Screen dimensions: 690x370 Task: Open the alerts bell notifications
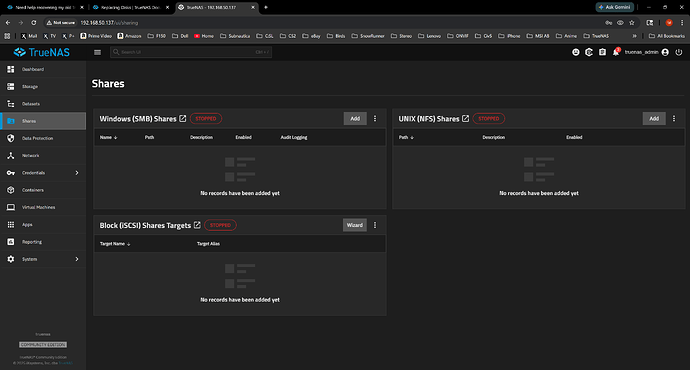[x=616, y=52]
